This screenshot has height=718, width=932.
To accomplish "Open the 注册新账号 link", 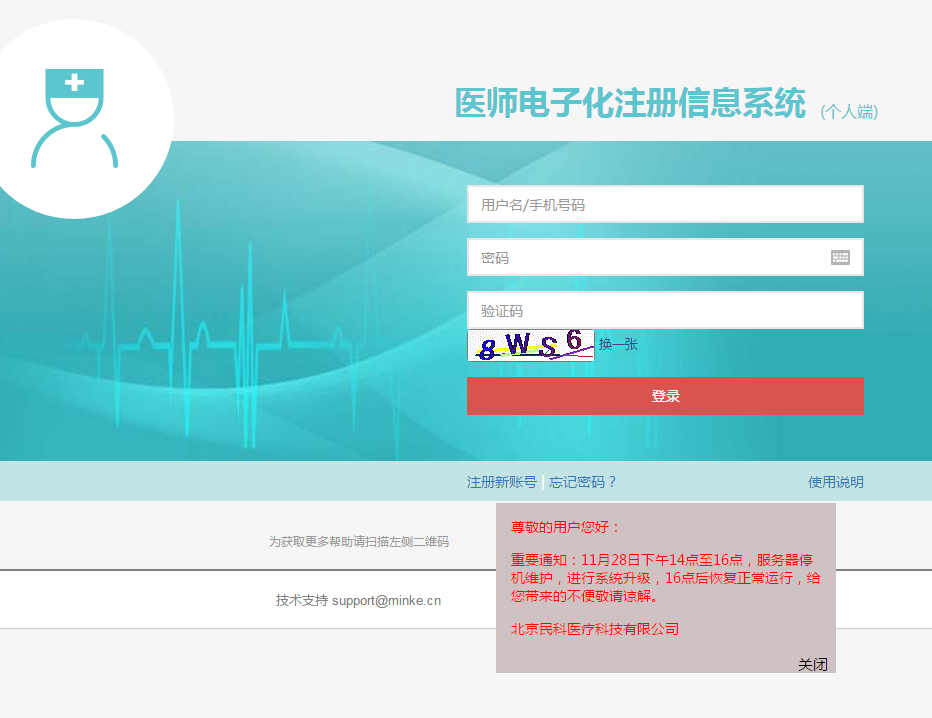I will pos(502,482).
